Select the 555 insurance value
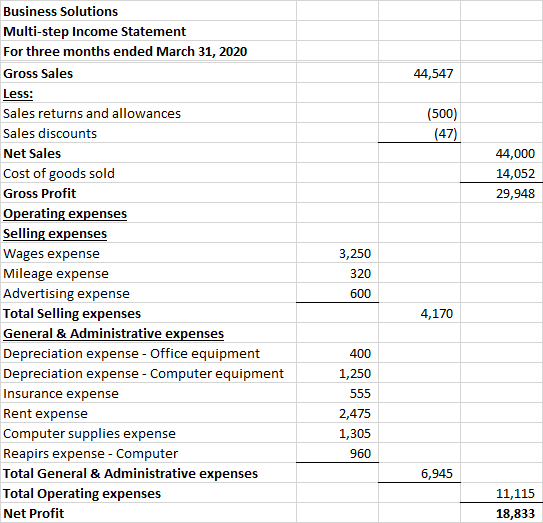Viewport: 543px width, 523px height. pos(360,394)
